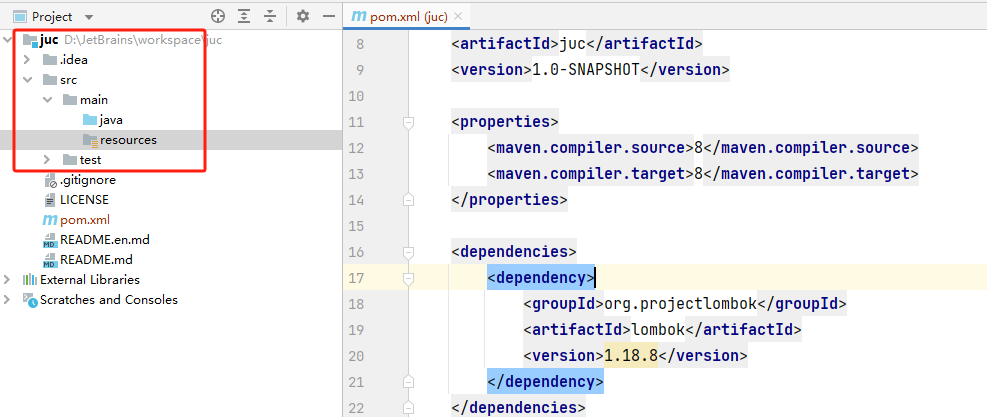Image resolution: width=987 pixels, height=417 pixels.
Task: Click the closing dependency tag on line 21
Action: 545,382
